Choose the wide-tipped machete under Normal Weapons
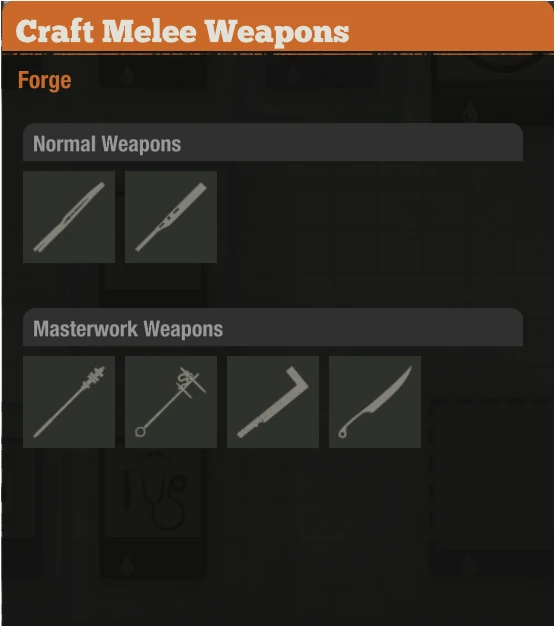Image resolution: width=555 pixels, height=627 pixels. pyautogui.click(x=171, y=217)
